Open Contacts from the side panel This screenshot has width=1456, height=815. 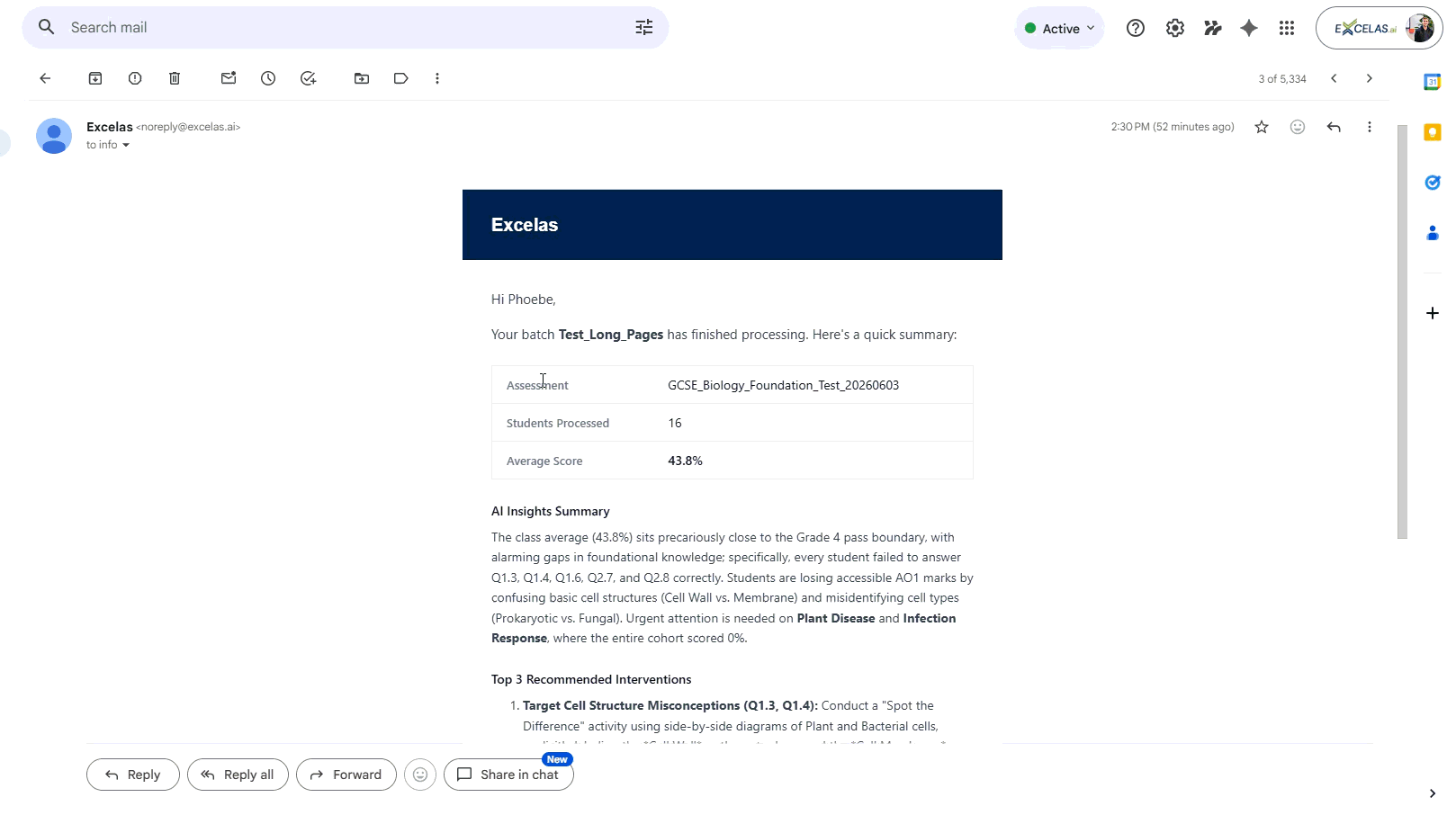1433,233
